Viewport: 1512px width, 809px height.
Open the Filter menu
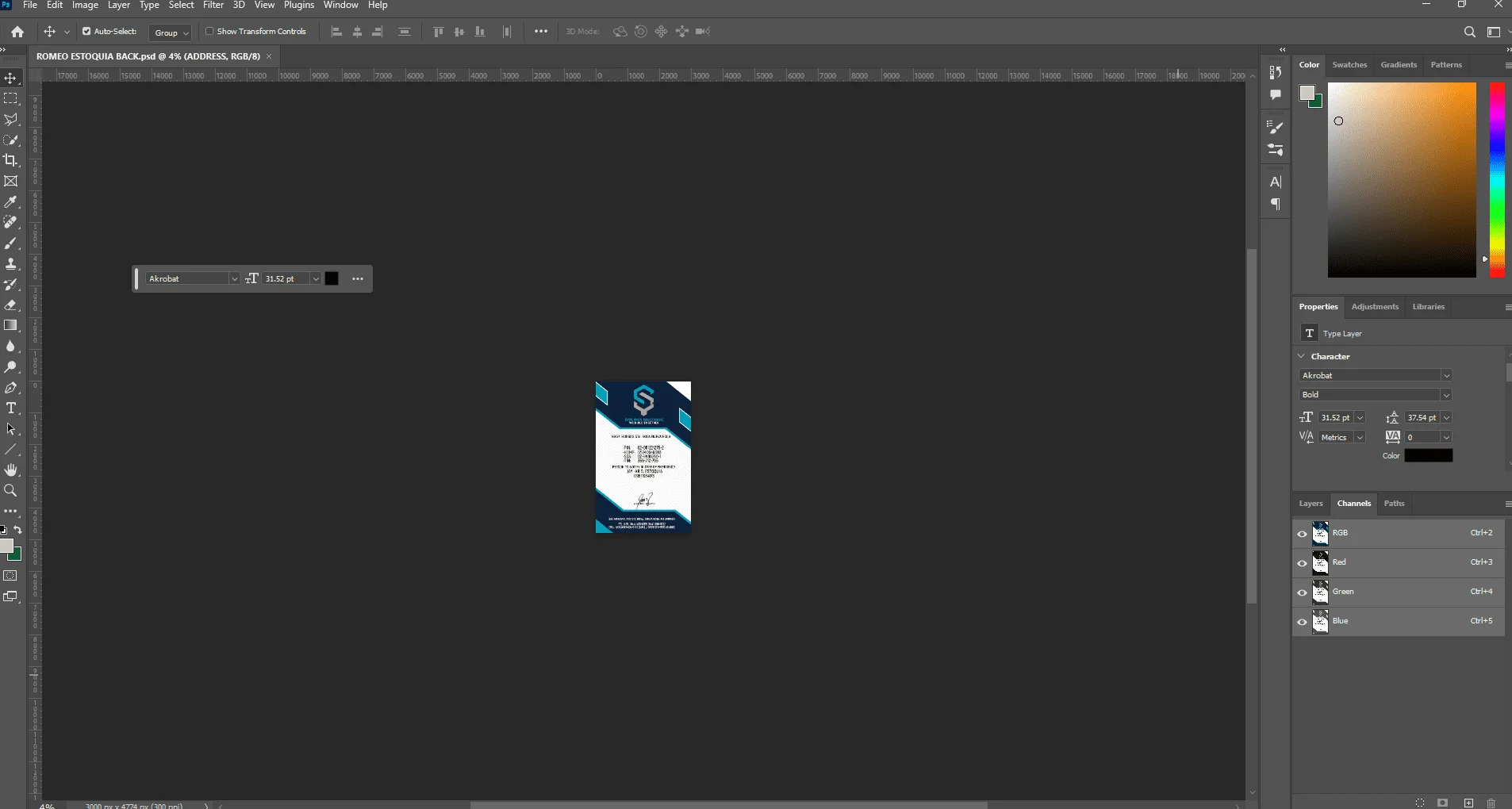pos(213,6)
